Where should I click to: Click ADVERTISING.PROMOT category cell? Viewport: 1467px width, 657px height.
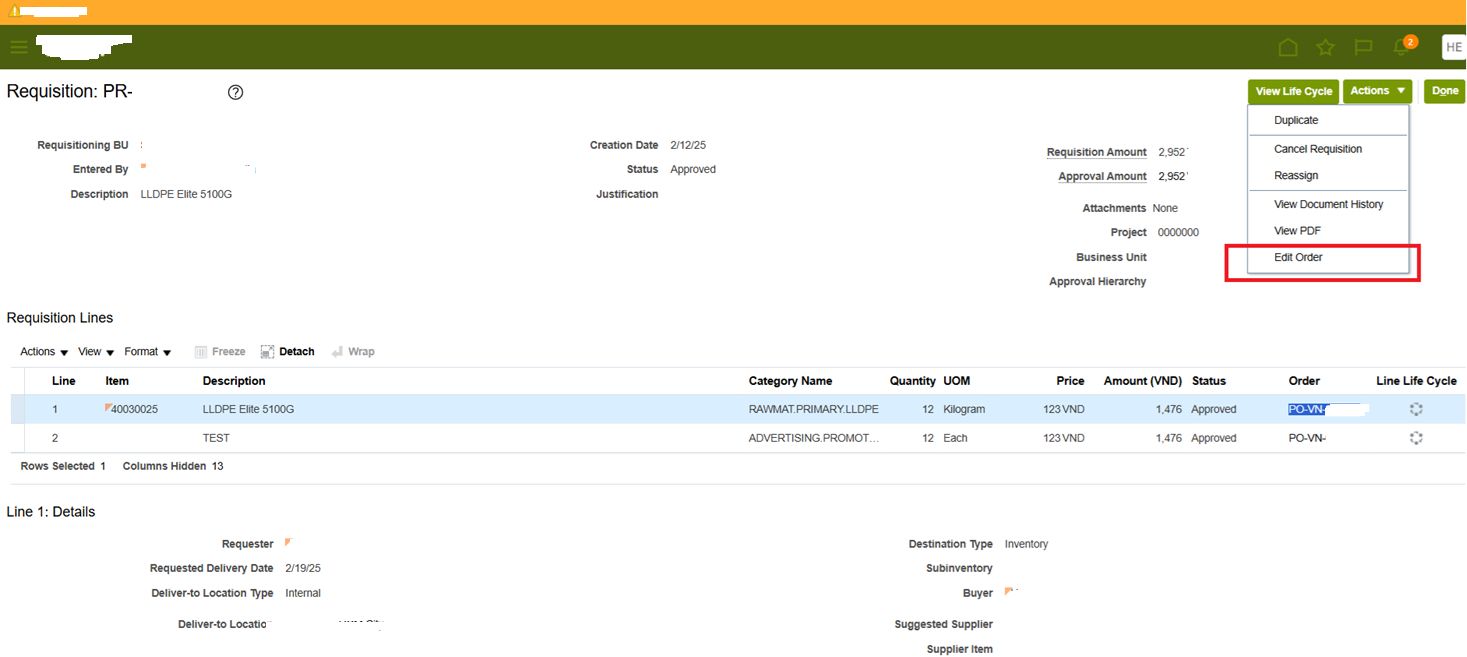[814, 438]
